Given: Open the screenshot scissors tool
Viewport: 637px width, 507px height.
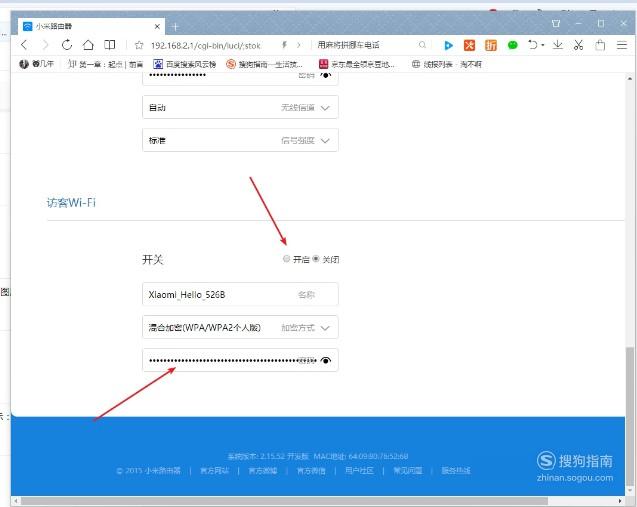Looking at the screenshot, I should (578, 45).
